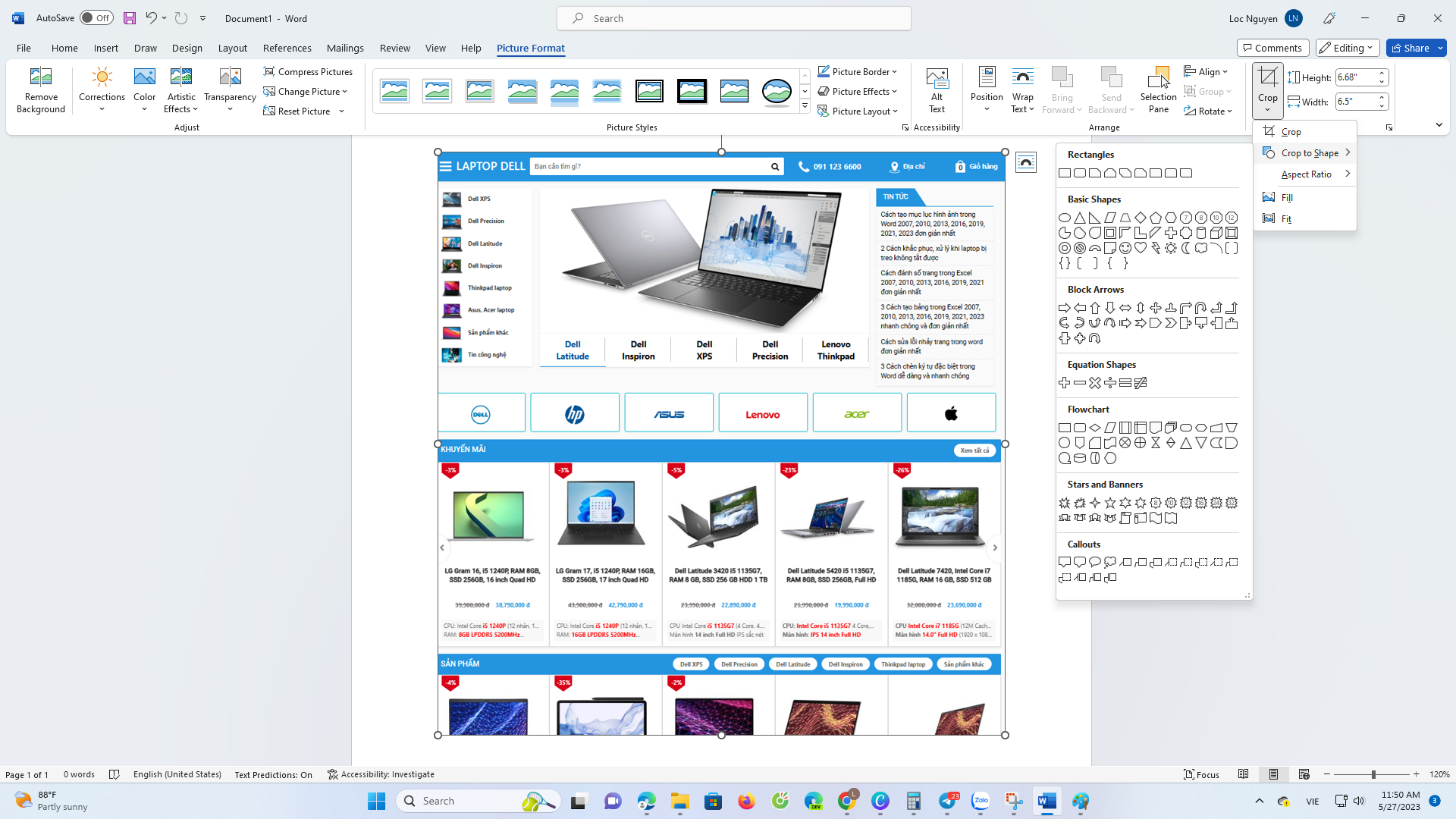Viewport: 1456px width, 819px height.
Task: Open Windows Start menu
Action: click(376, 801)
